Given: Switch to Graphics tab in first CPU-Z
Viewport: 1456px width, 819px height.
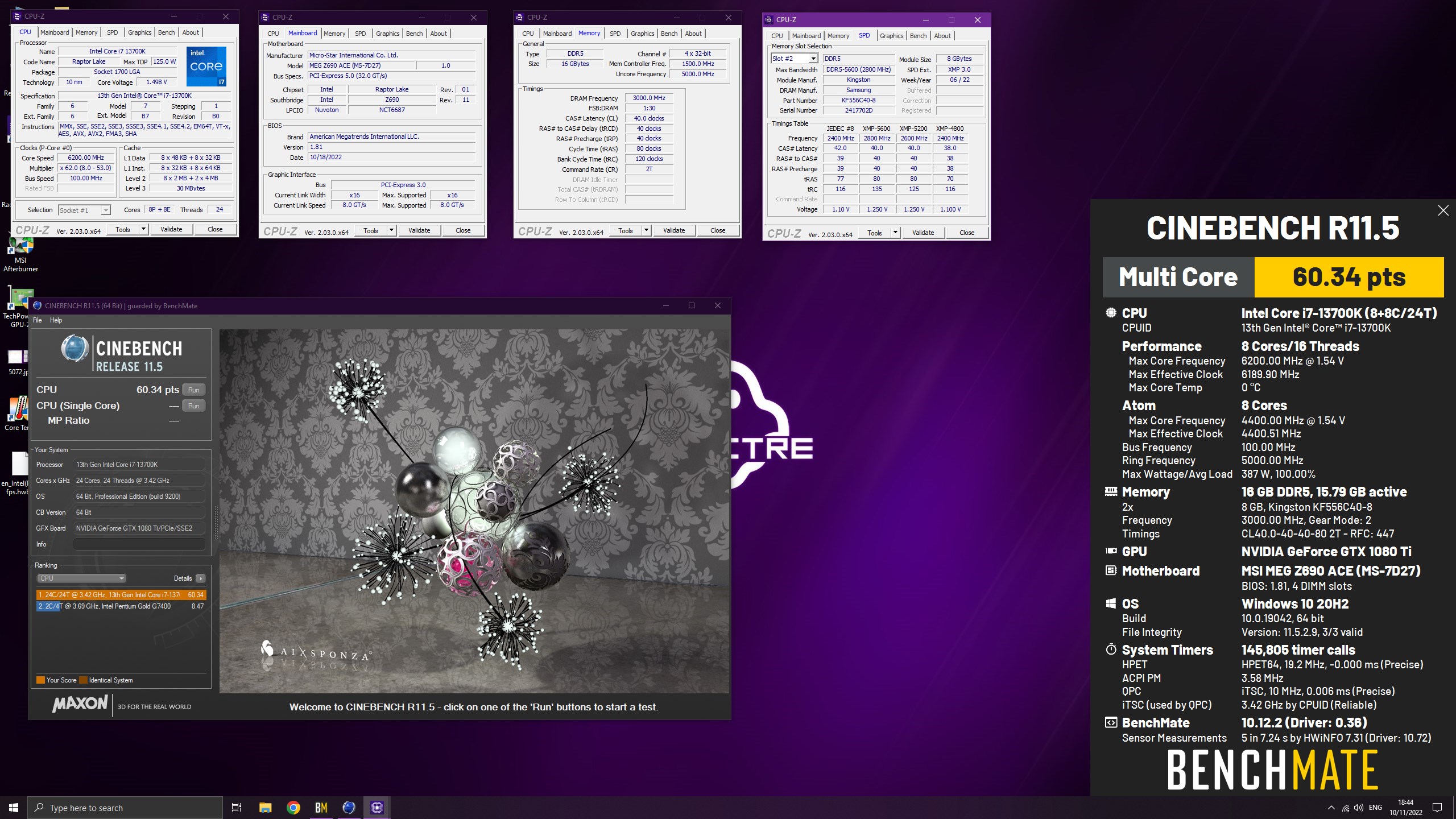Looking at the screenshot, I should (x=139, y=32).
